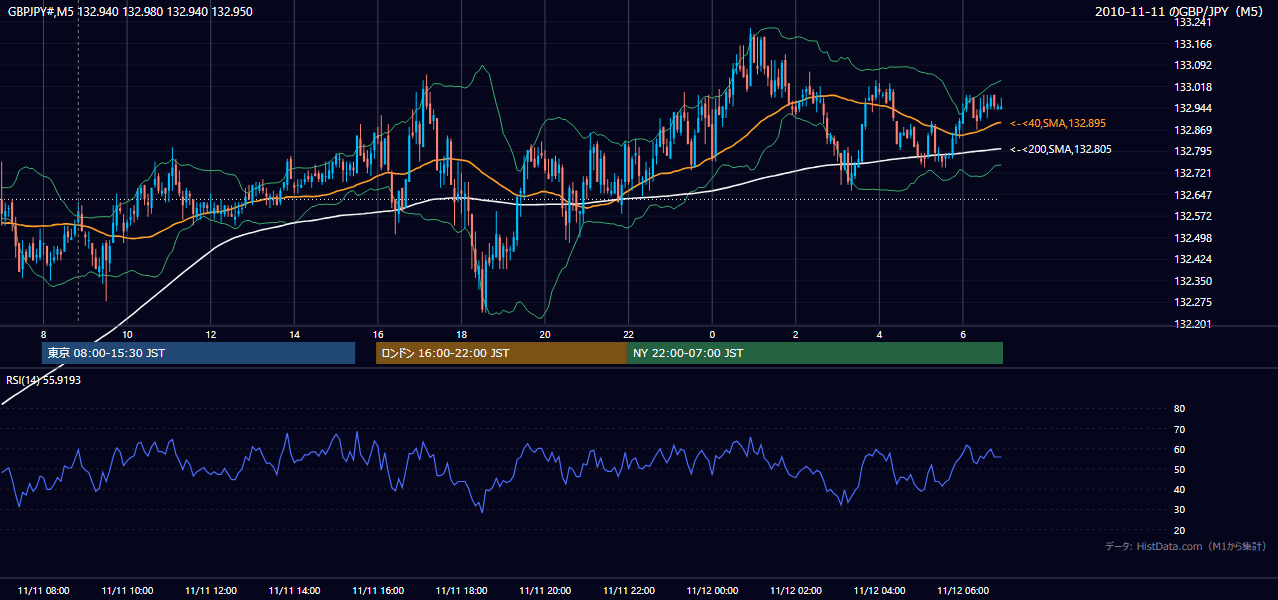The image size is (1278, 600).
Task: Click the 11/11 12:00 time label
Action: pyautogui.click(x=211, y=591)
